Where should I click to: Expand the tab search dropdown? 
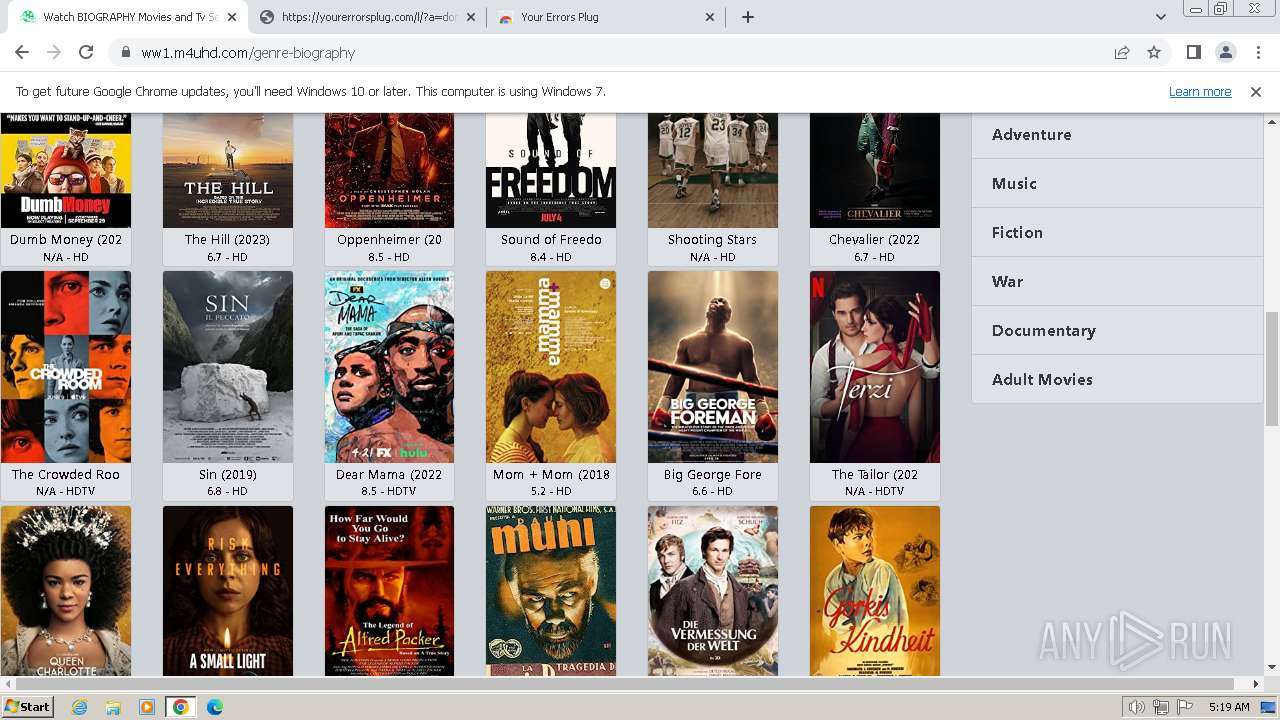click(x=1161, y=17)
